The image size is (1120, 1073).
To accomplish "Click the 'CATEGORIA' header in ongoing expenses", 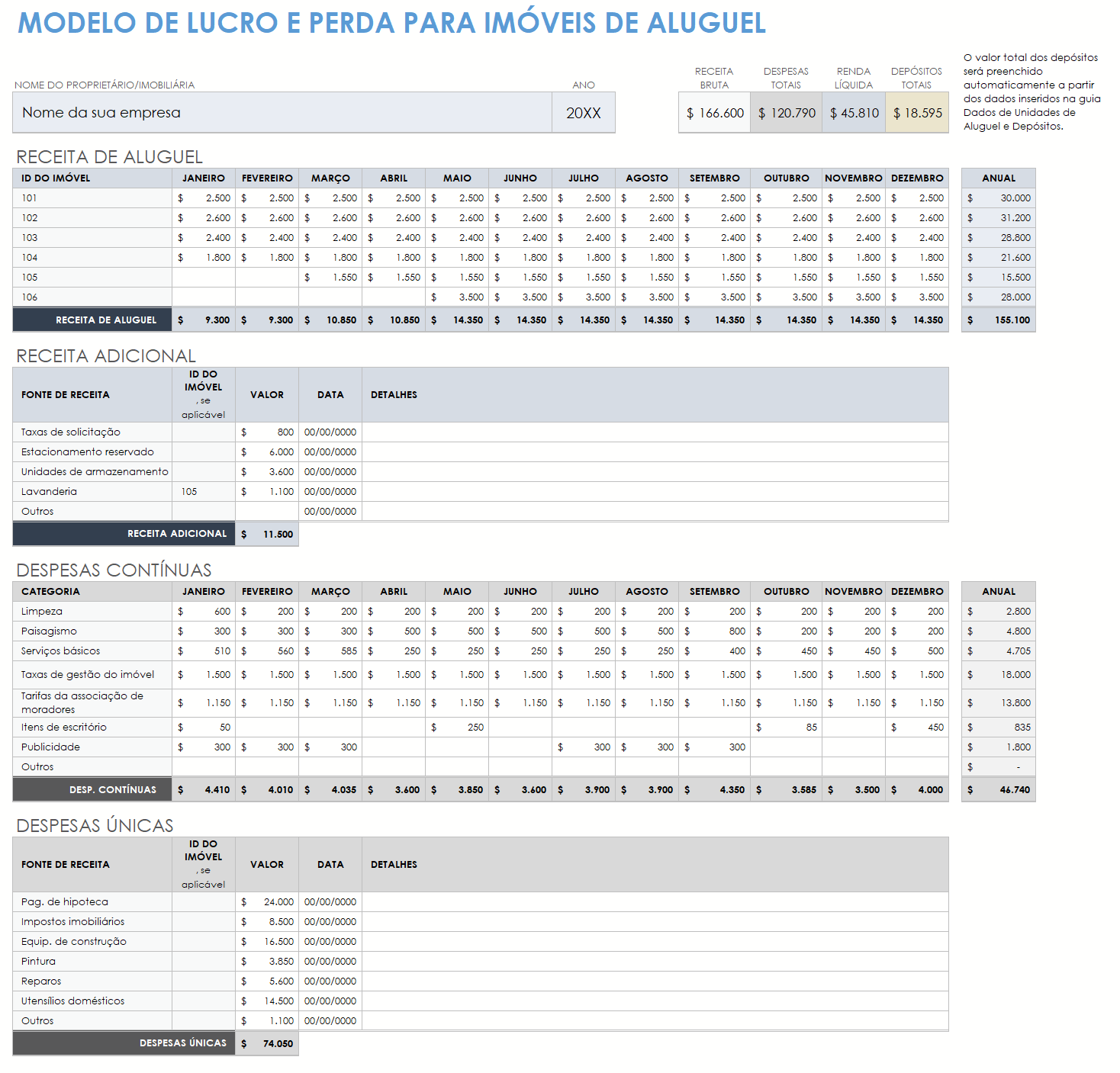I will click(92, 592).
